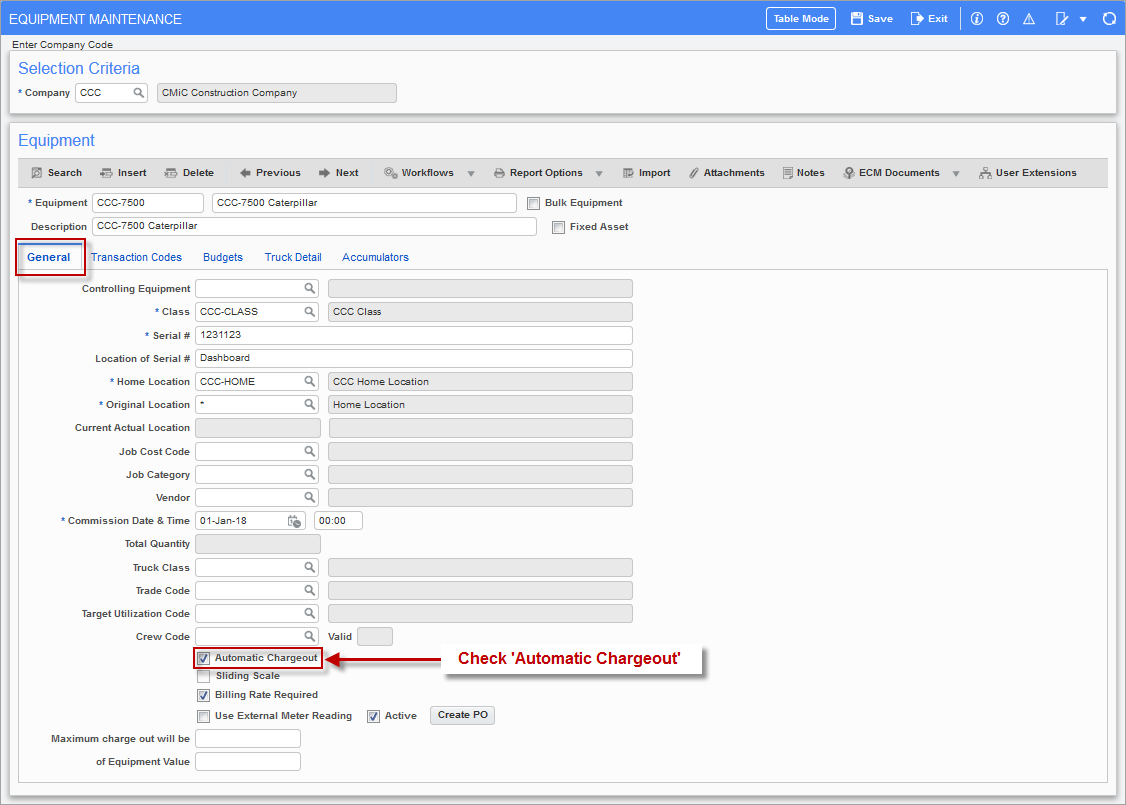Open the Report Options menu
Image resolution: width=1126 pixels, height=805 pixels.
[x=538, y=173]
